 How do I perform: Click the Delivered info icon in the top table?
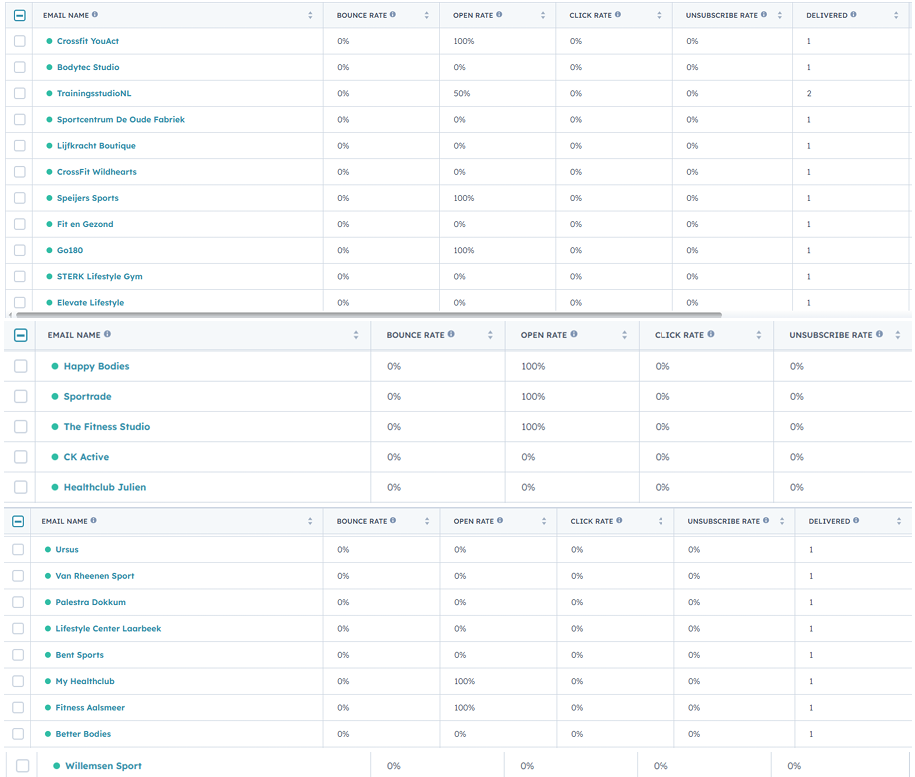click(854, 15)
